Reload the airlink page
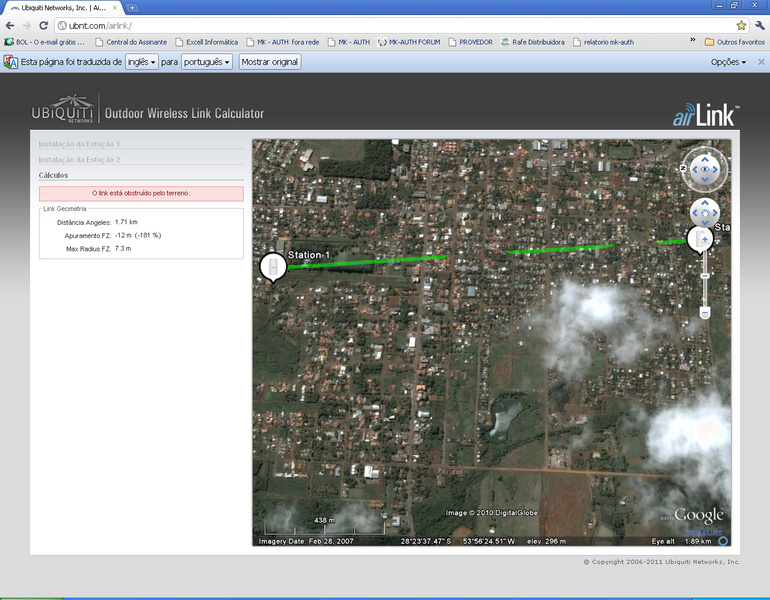Viewport: 770px width, 600px height. (43, 26)
